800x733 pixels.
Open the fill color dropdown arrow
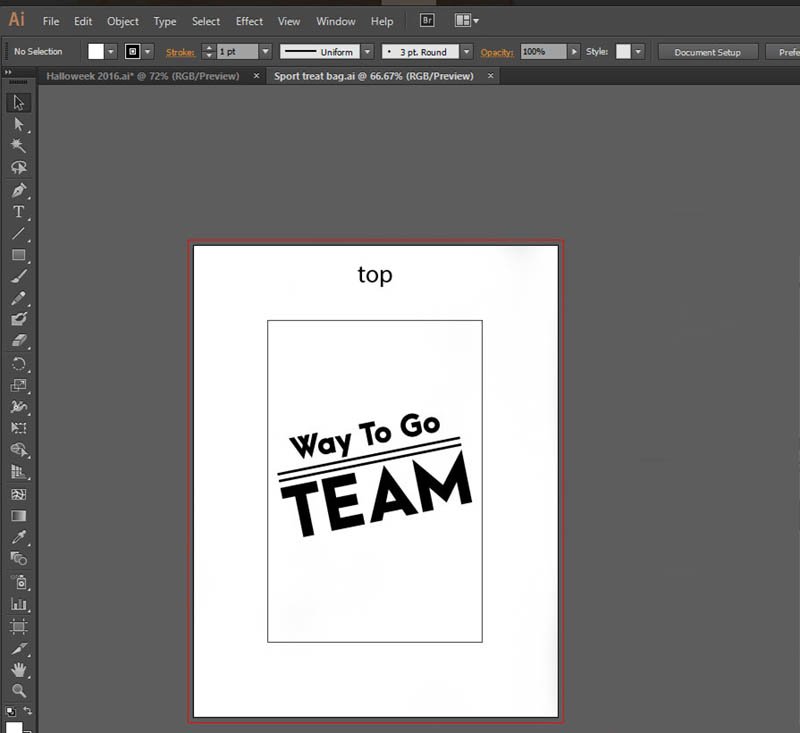[x=111, y=52]
